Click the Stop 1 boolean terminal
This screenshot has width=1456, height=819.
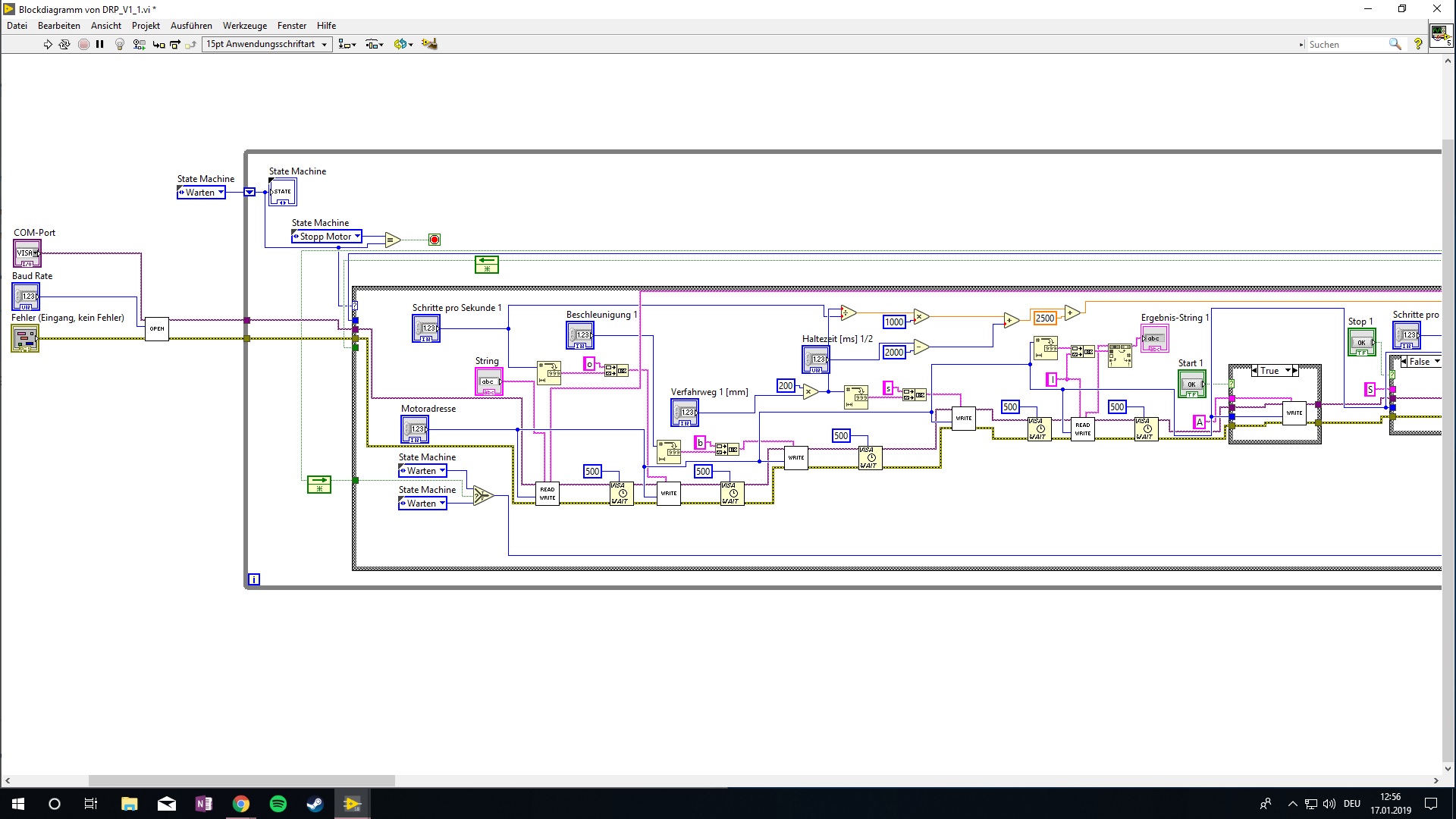click(1361, 343)
